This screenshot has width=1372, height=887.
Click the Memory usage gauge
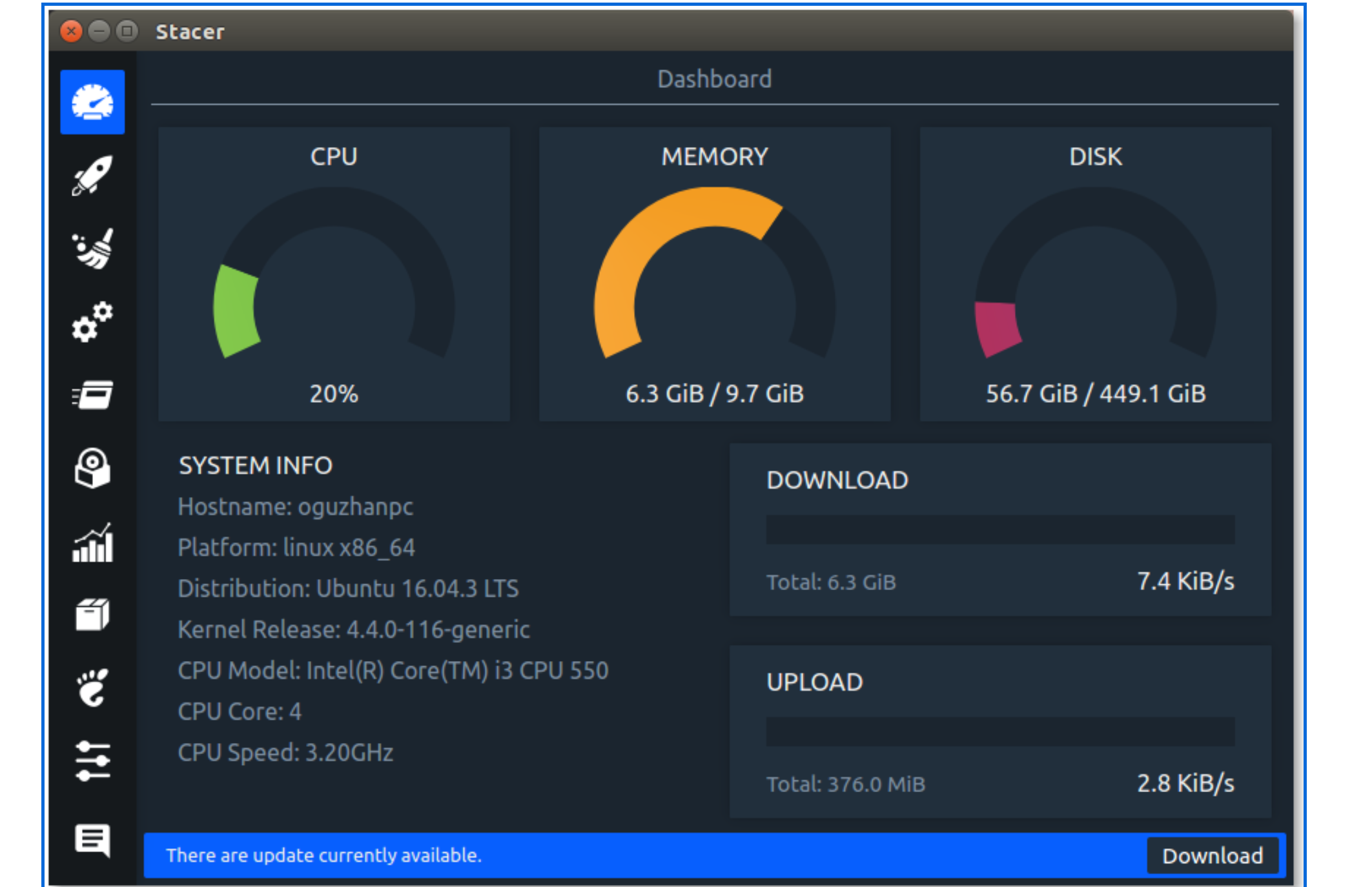(x=715, y=273)
